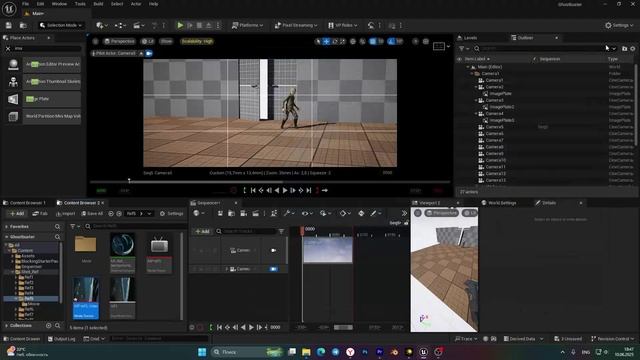The image size is (640, 360).
Task: Collapse the Main (Editor) world node
Action: tap(468, 67)
